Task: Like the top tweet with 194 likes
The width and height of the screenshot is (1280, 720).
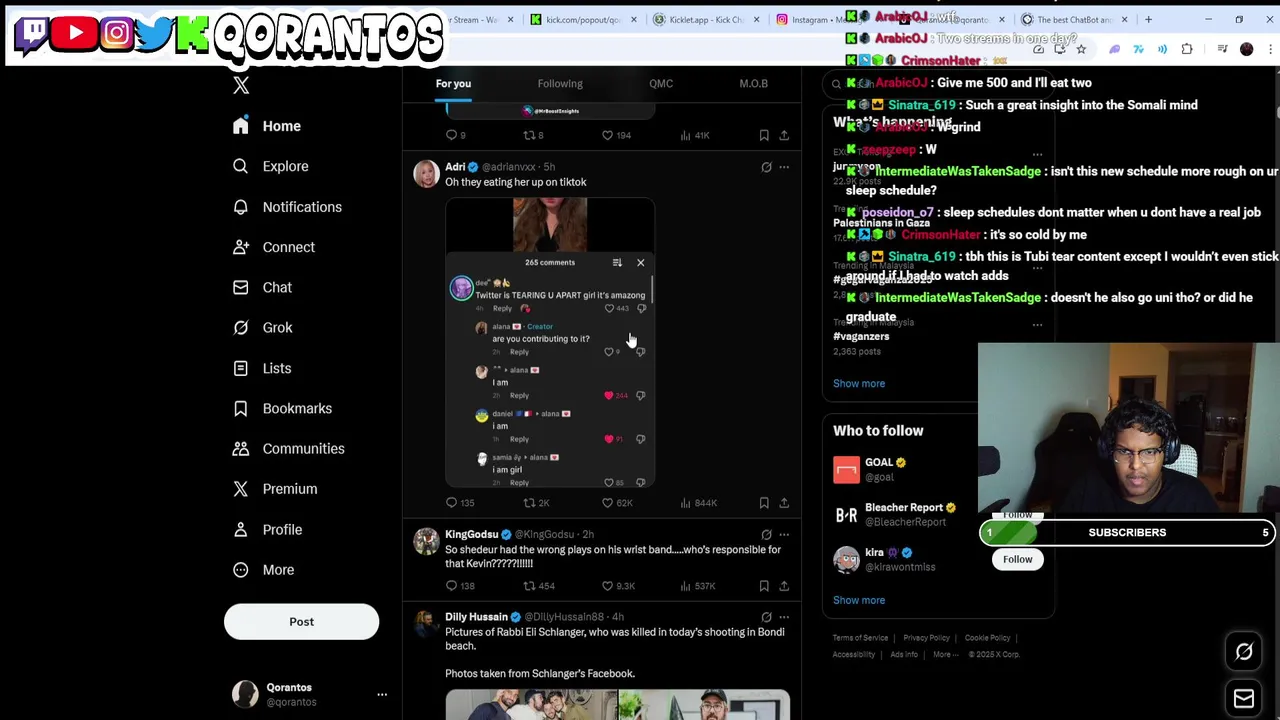Action: click(x=617, y=135)
